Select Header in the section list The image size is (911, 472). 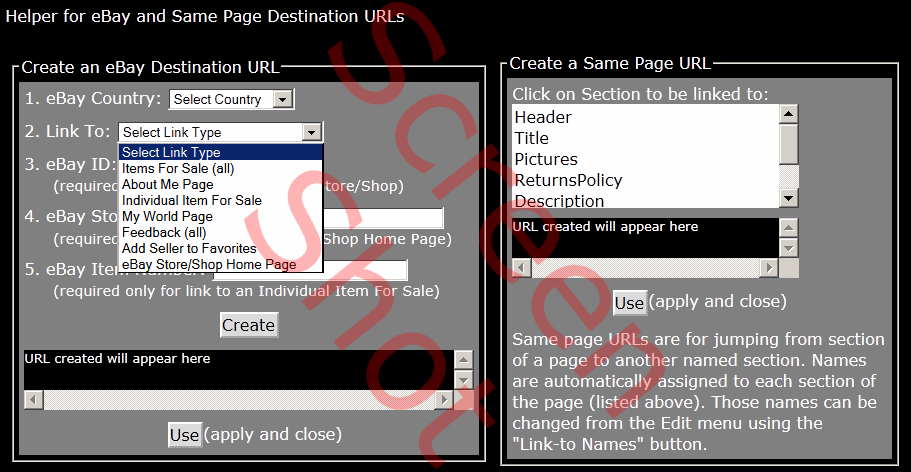pyautogui.click(x=645, y=117)
